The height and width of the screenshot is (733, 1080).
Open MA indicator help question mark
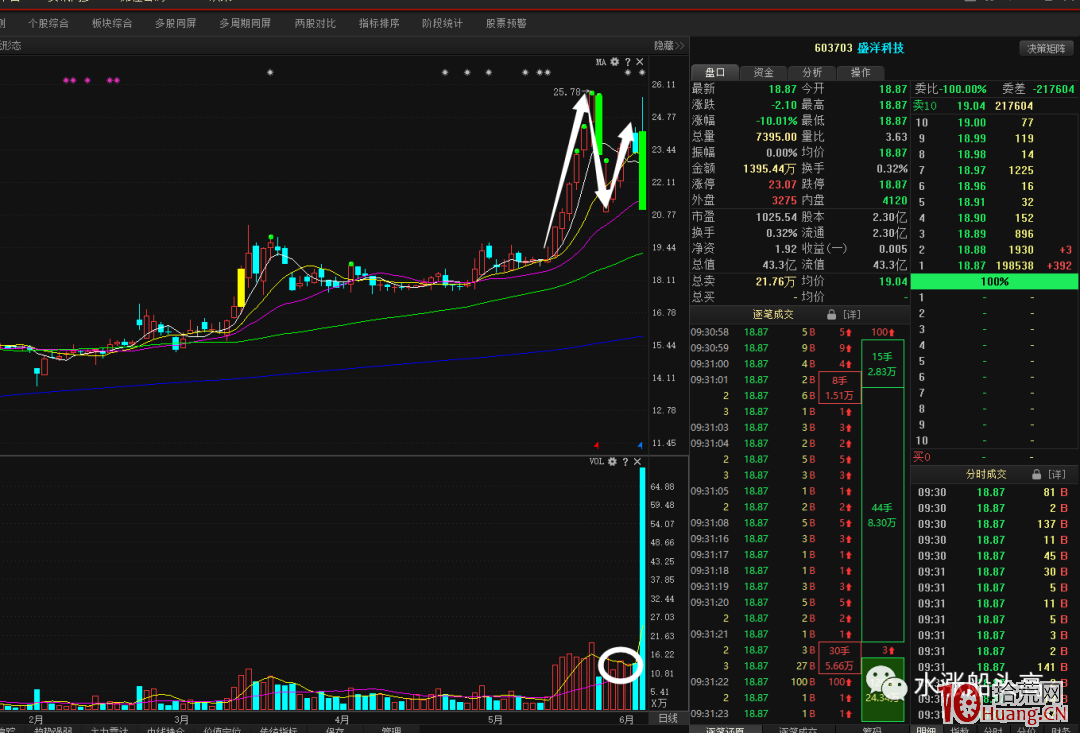click(x=627, y=62)
